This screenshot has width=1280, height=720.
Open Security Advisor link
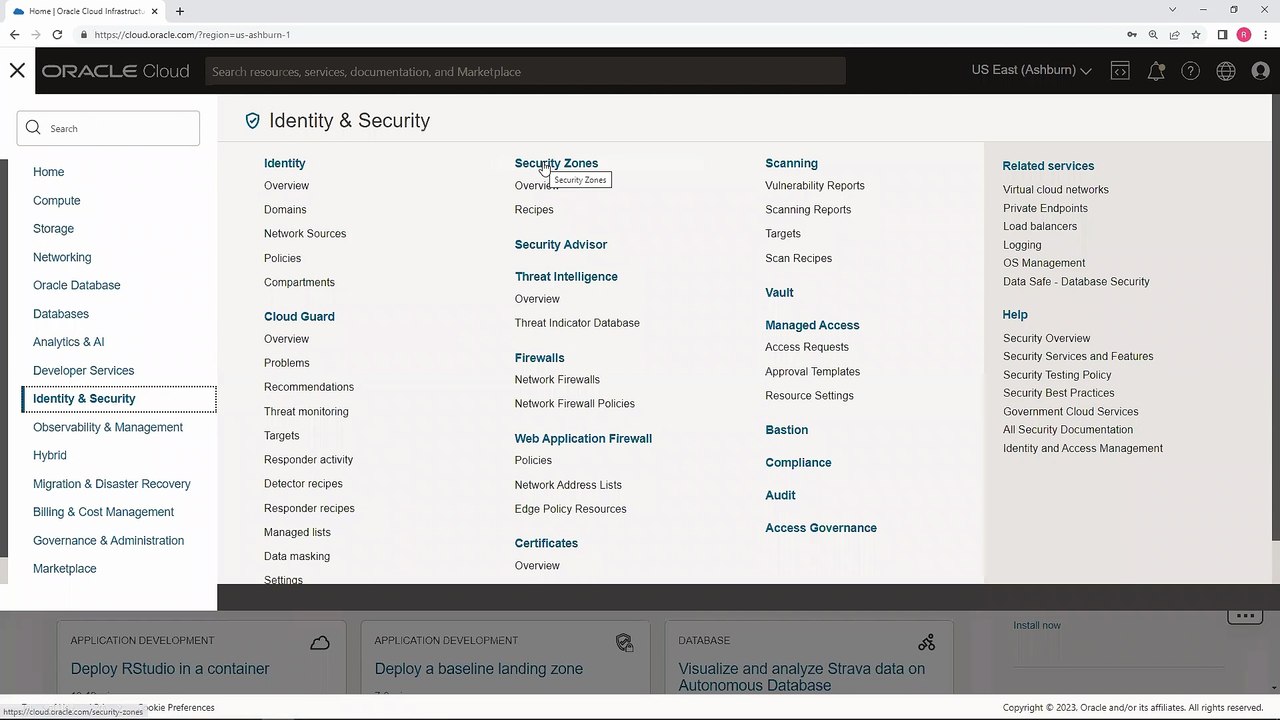coord(560,244)
